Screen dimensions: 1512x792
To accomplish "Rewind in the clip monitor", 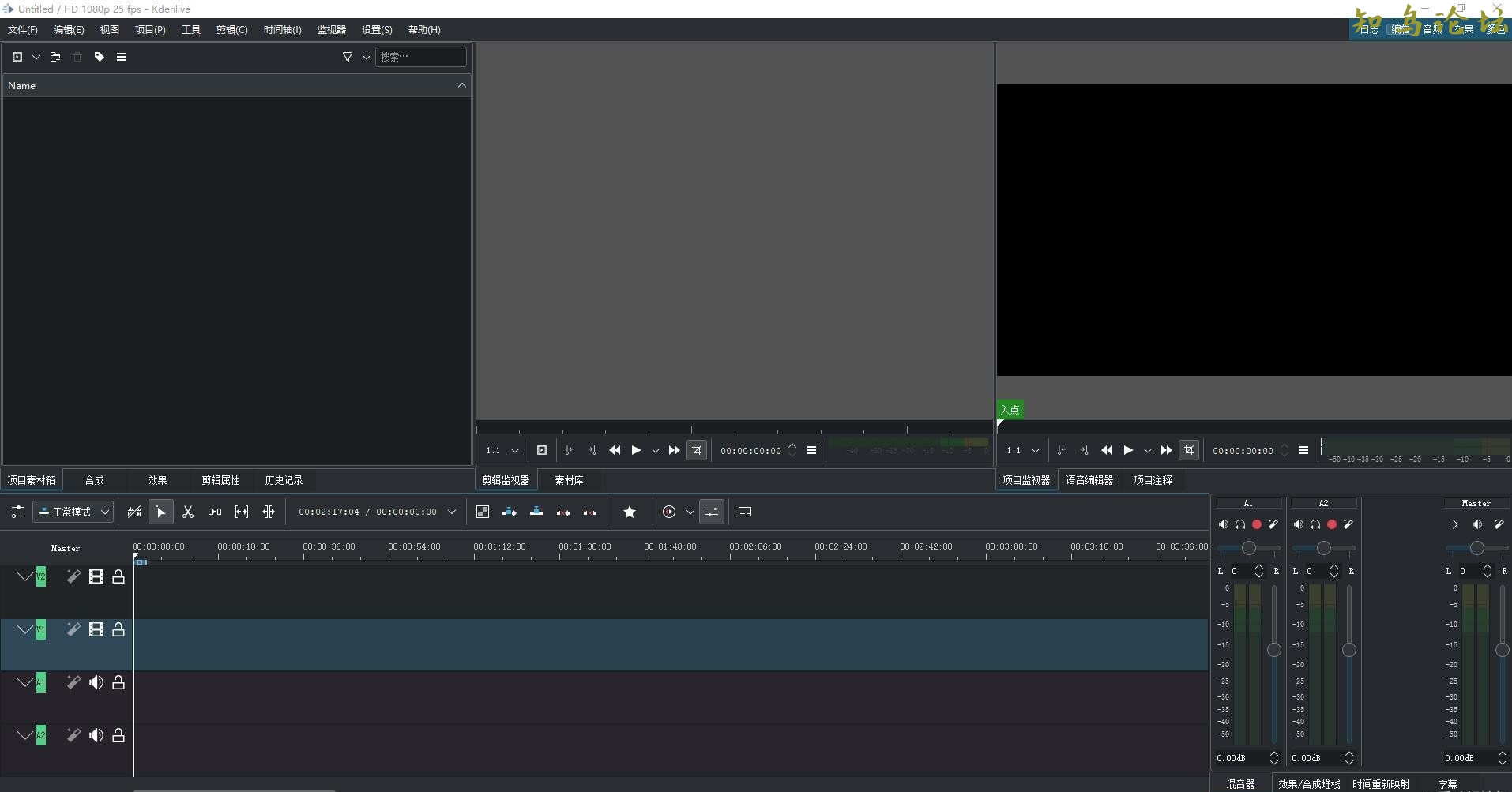I will click(615, 450).
